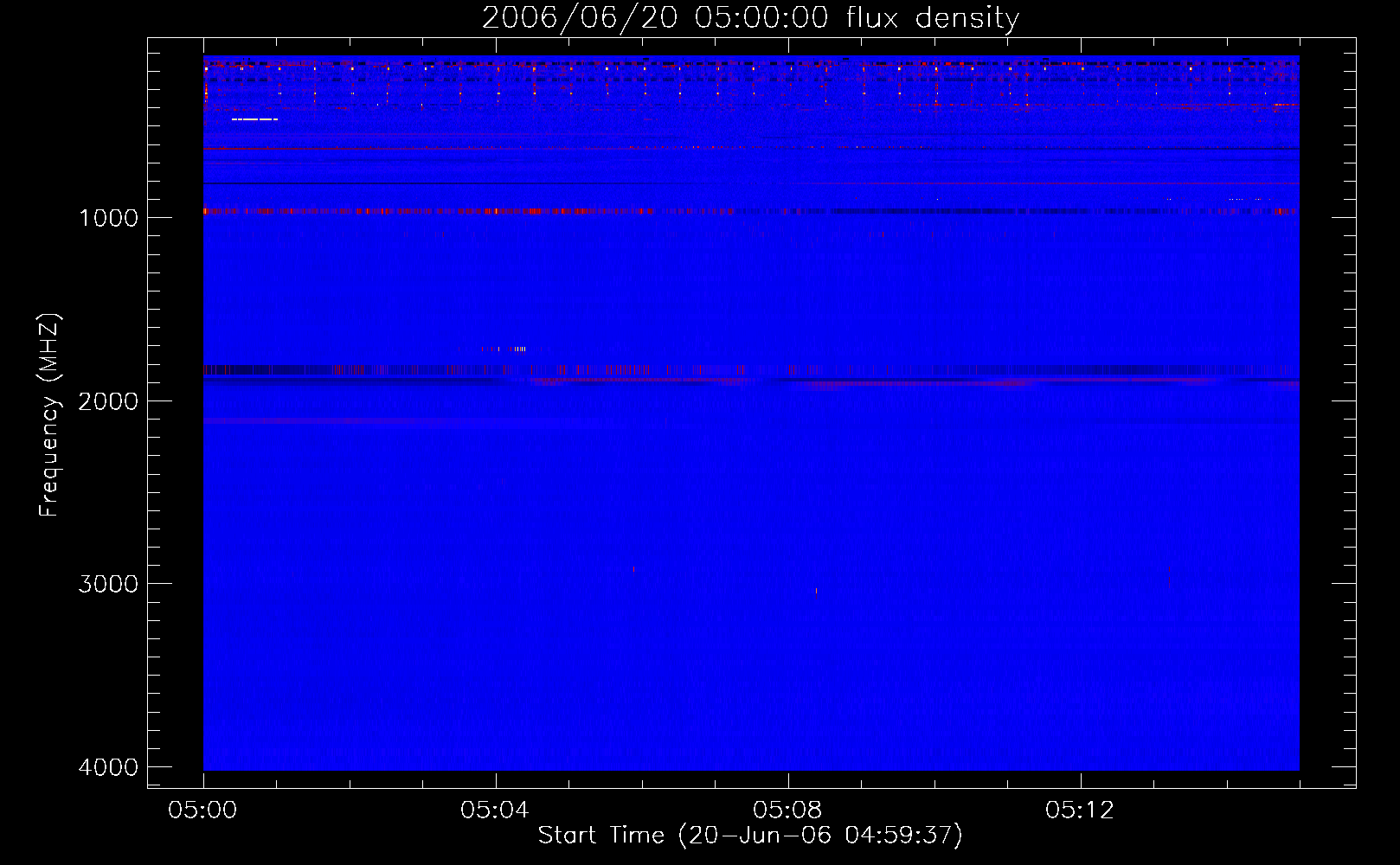
Task: Click the 4000 frequency tick label
Action: pyautogui.click(x=108, y=767)
